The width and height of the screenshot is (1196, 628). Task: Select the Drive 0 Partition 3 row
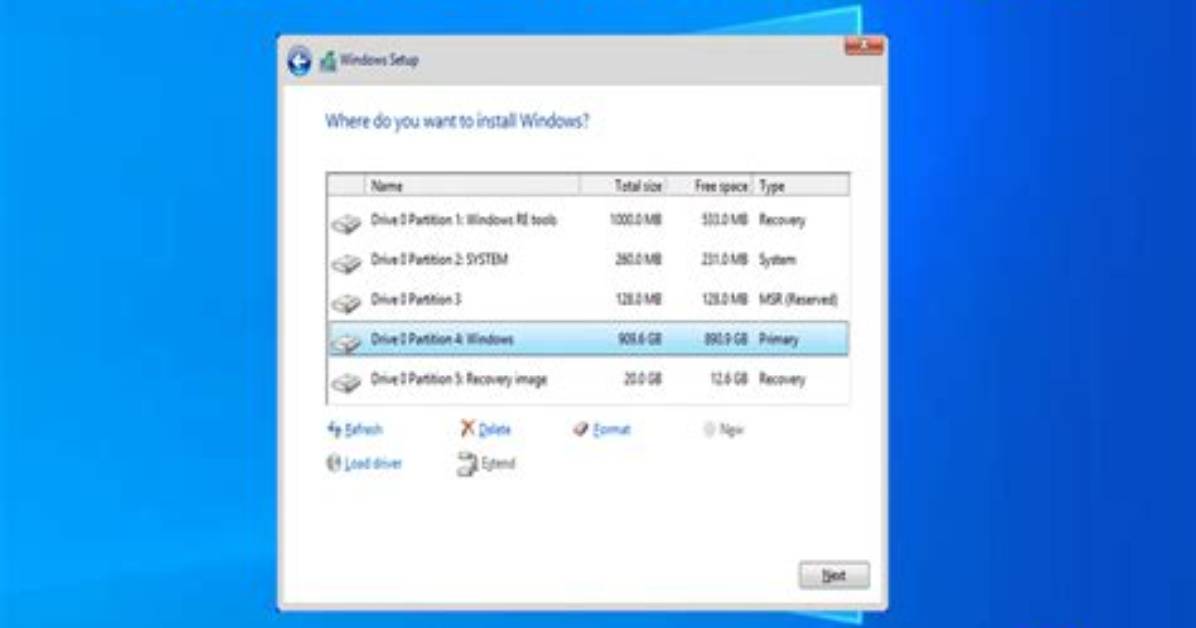tap(587, 300)
